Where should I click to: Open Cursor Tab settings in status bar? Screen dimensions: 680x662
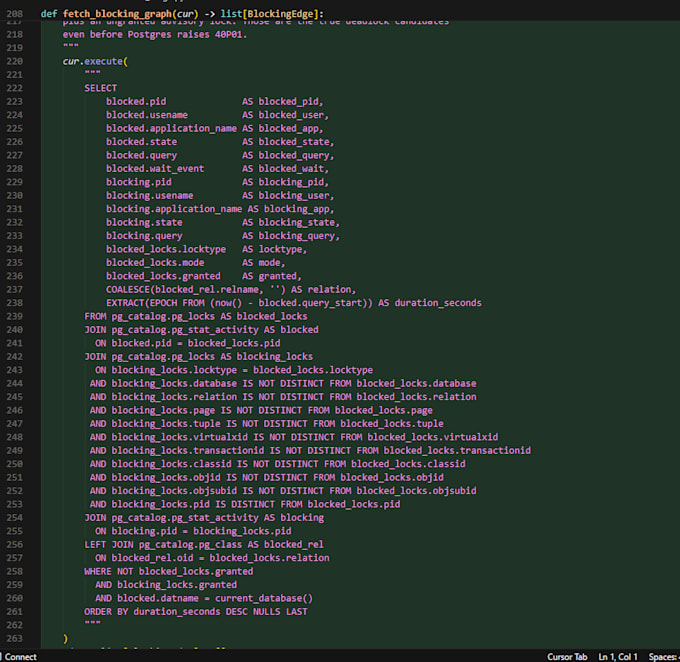point(567,657)
